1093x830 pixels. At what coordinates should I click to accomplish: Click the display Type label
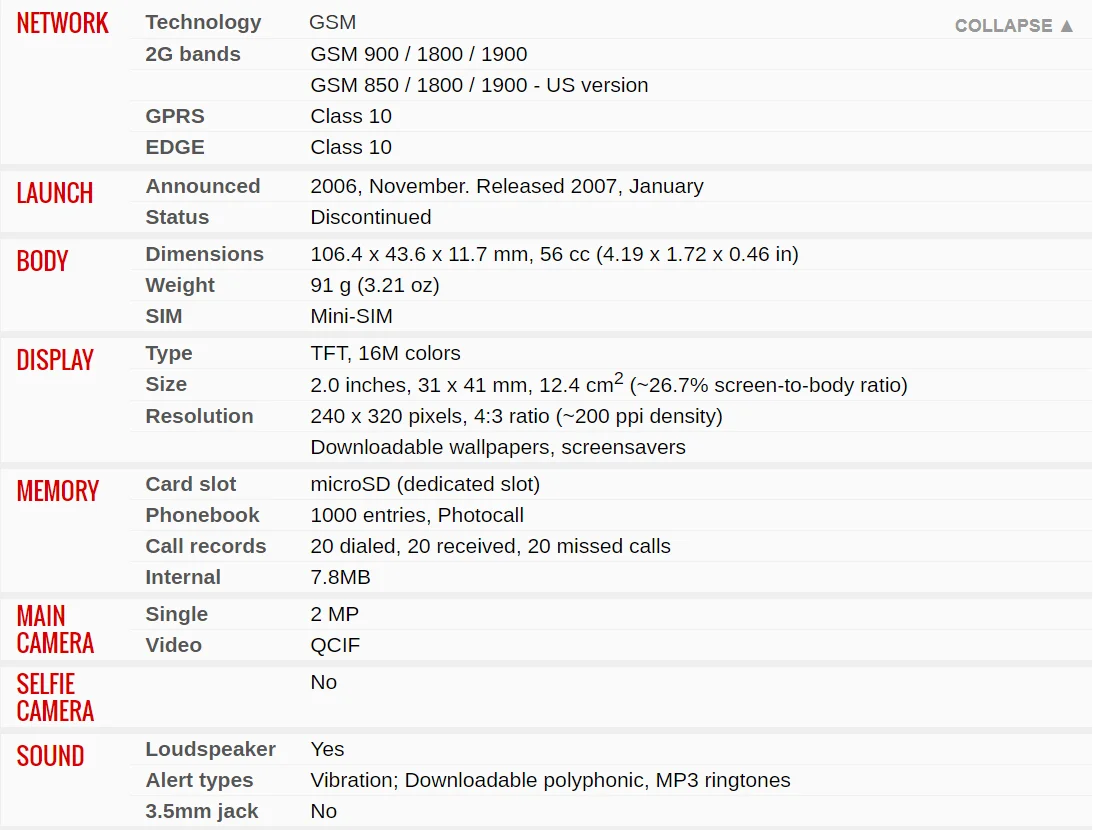click(169, 353)
